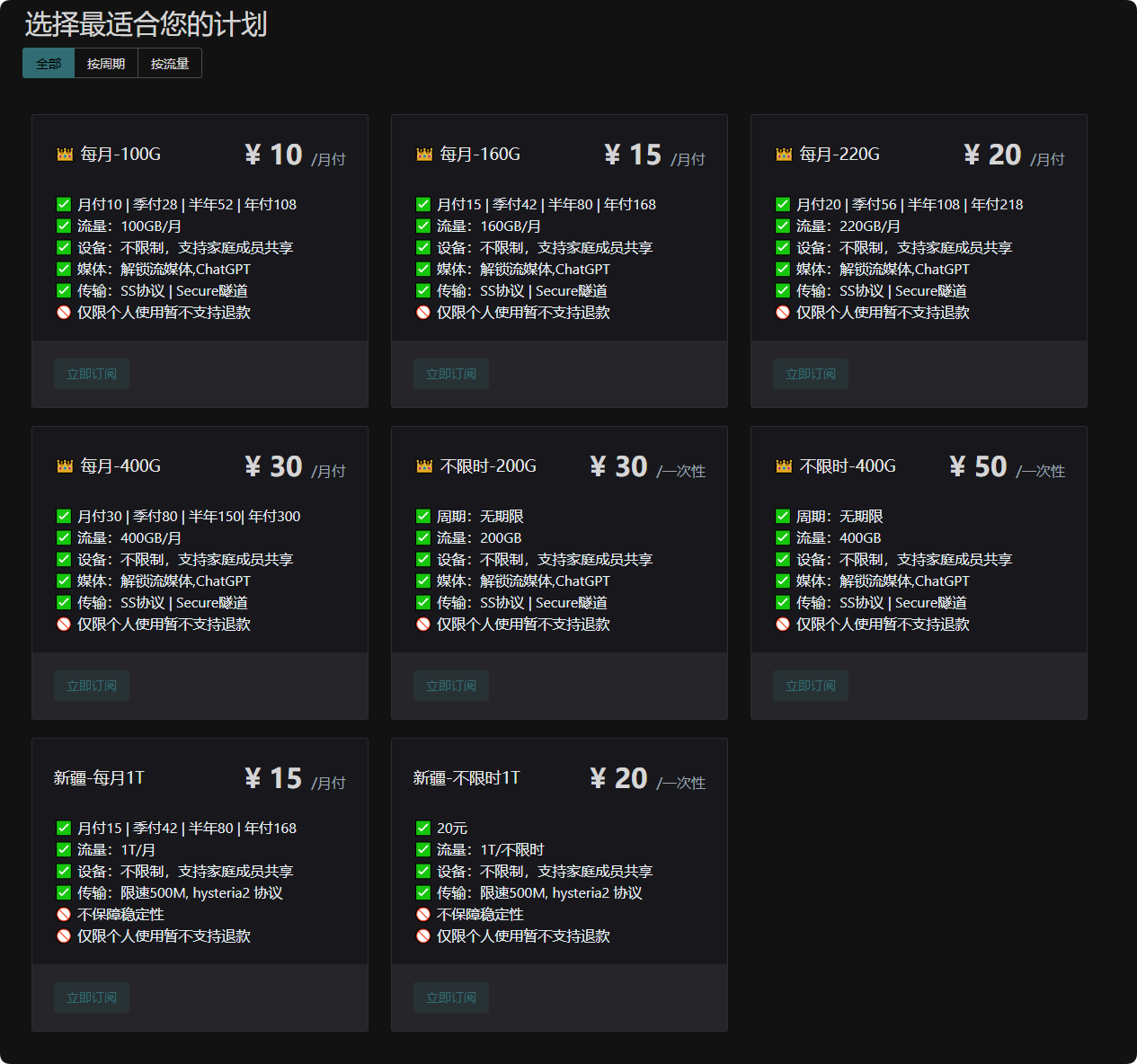Click the 不限时-400G plan title
The height and width of the screenshot is (1064, 1137).
point(848,466)
